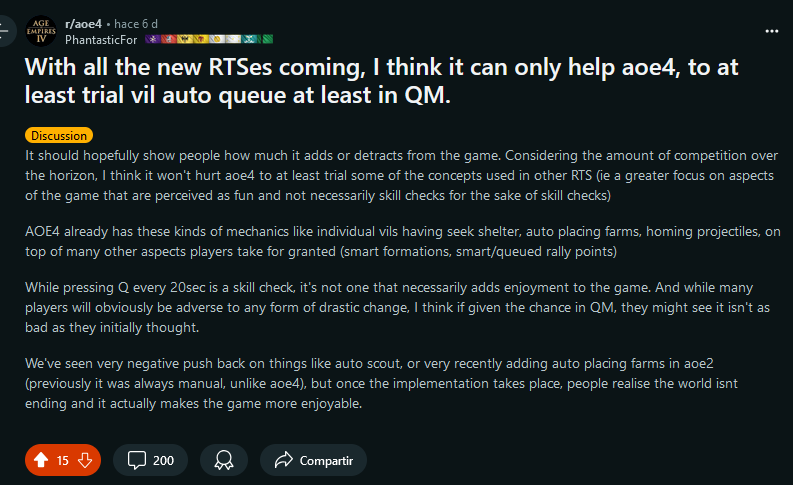Viewport: 793px width, 485px height.
Task: Open the three-dot post options menu
Action: 772,31
